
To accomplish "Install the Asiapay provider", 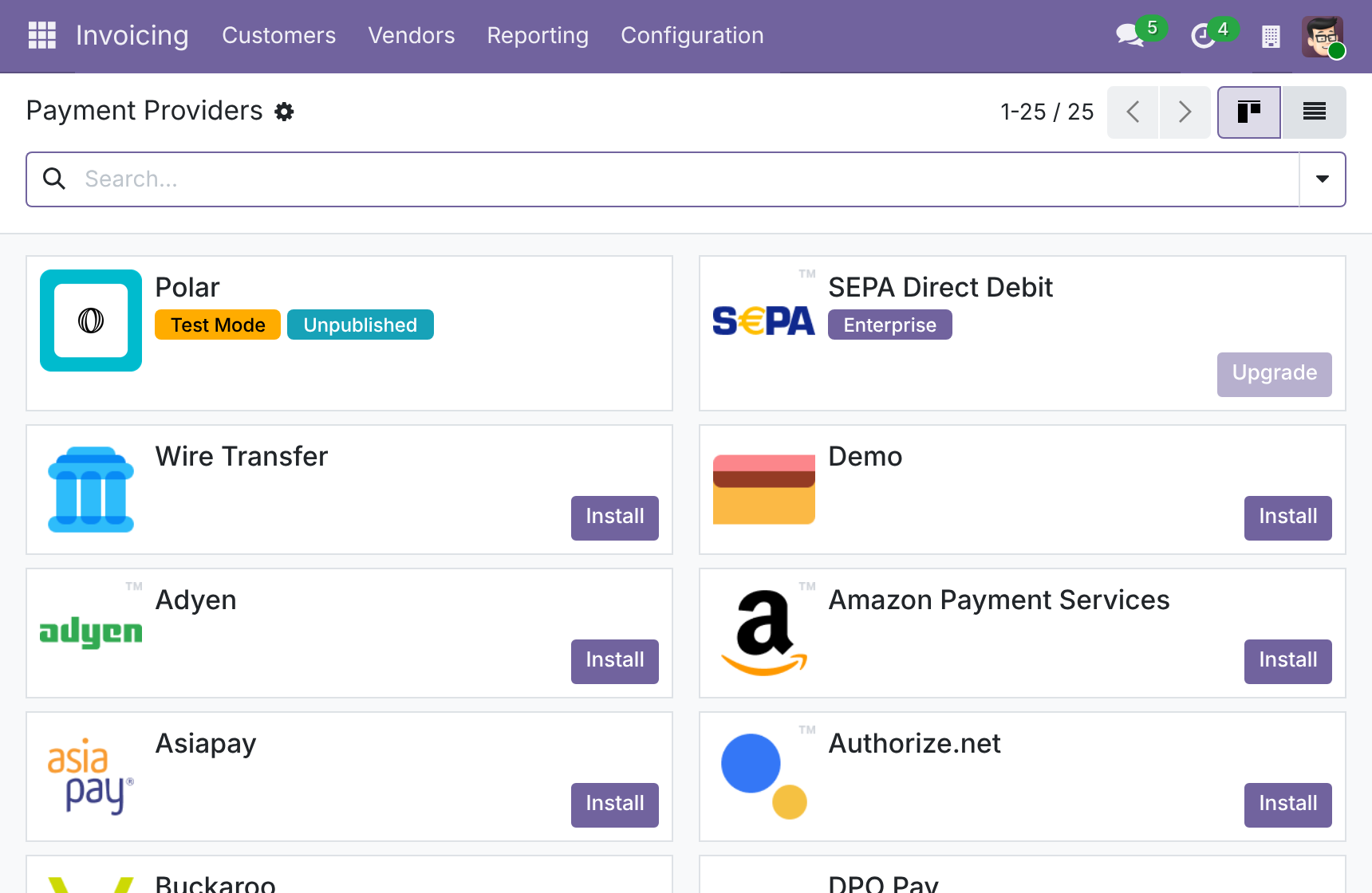I will 615,805.
